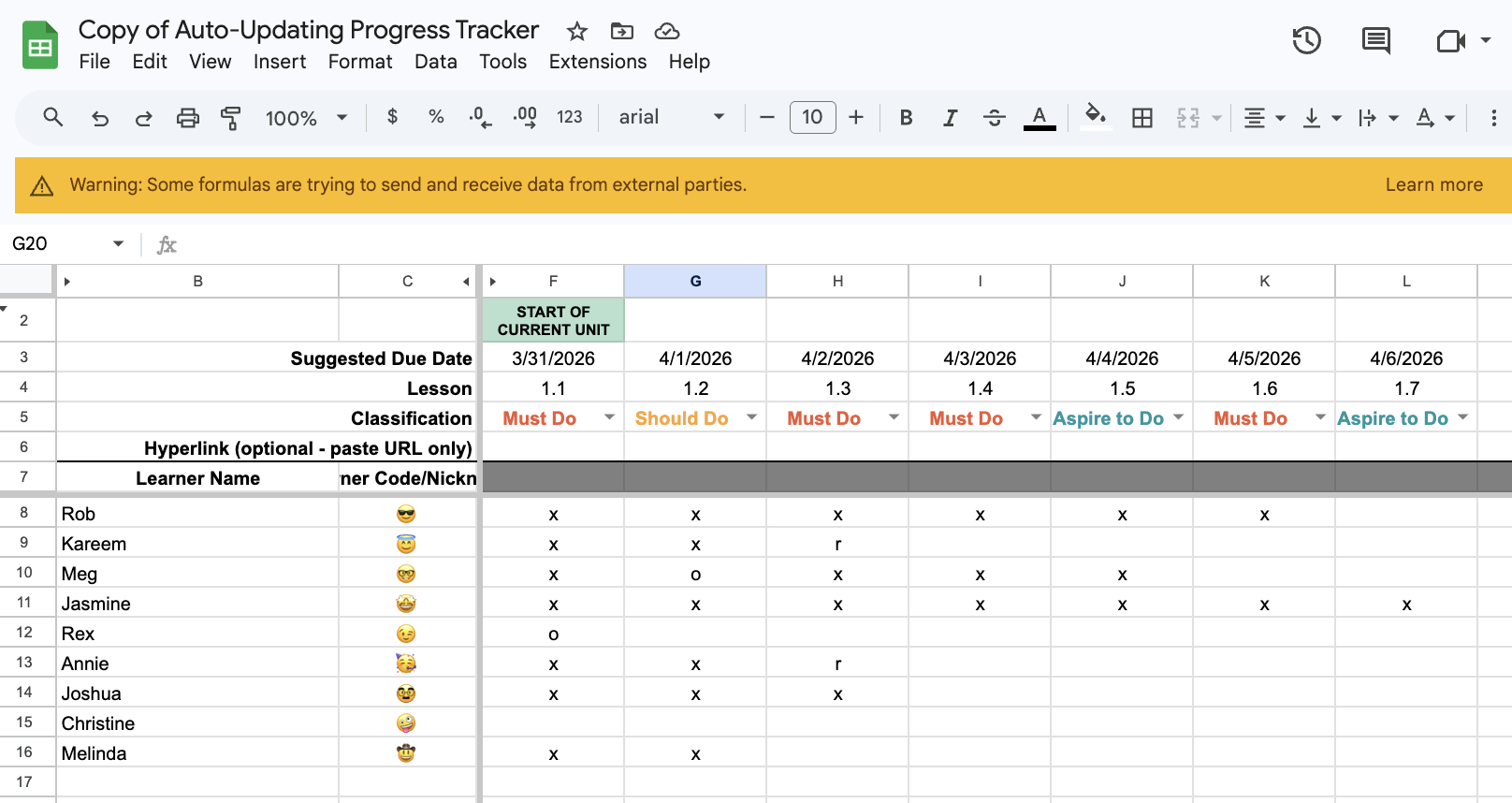The image size is (1512, 803).
Task: Open Aspire to Do dropdown for lesson 1.5
Action: point(1178,417)
